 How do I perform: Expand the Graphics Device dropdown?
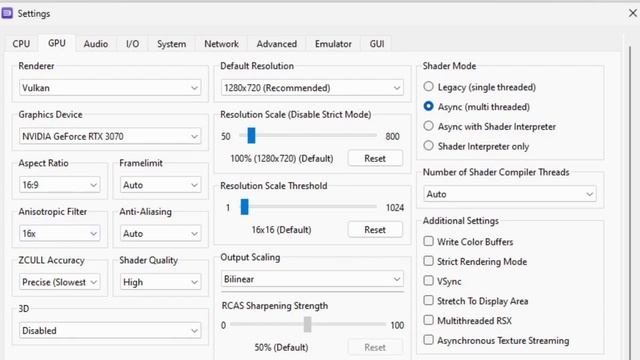[110, 136]
